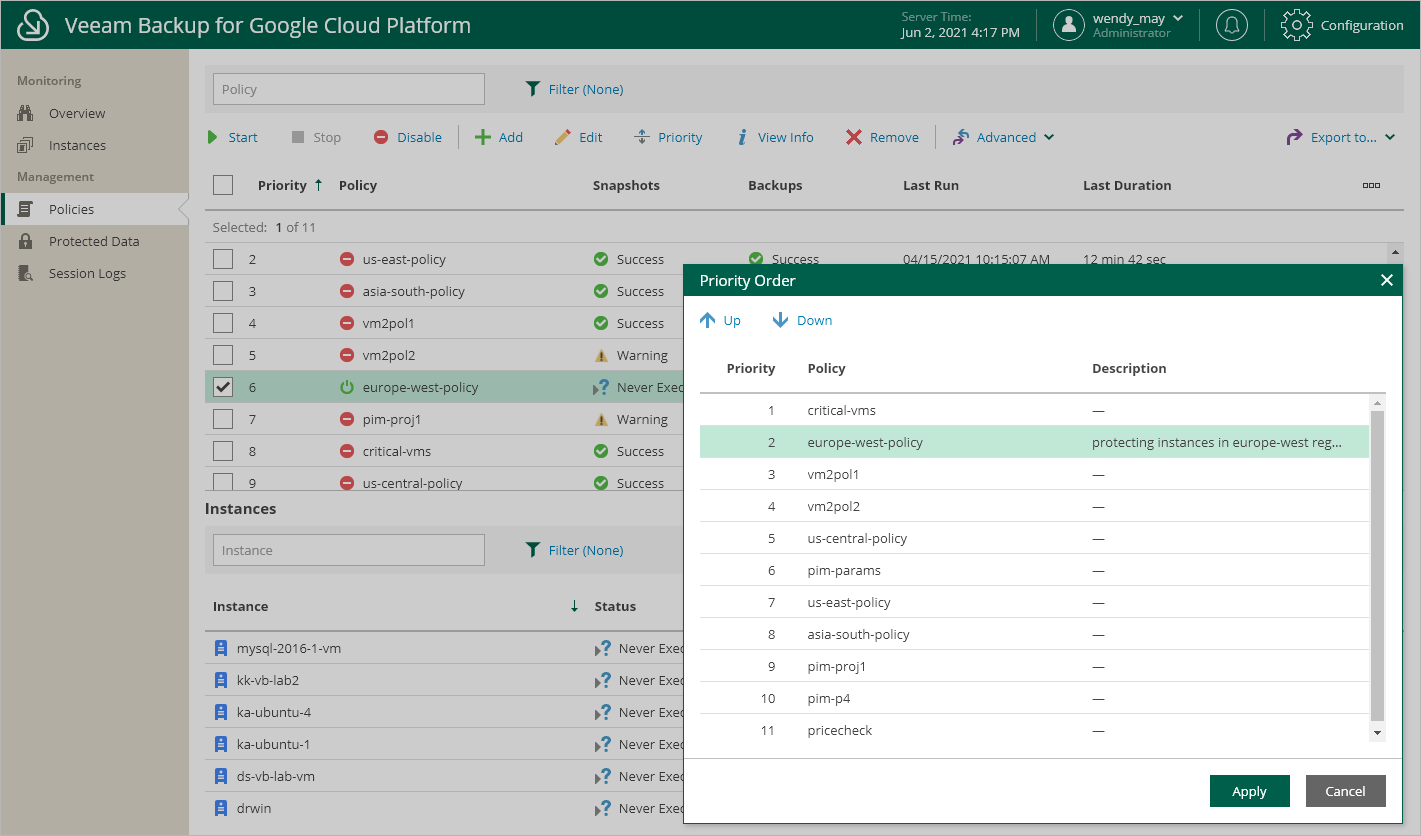Focus the Instance search field
Image resolution: width=1421 pixels, height=836 pixels.
pyautogui.click(x=349, y=550)
